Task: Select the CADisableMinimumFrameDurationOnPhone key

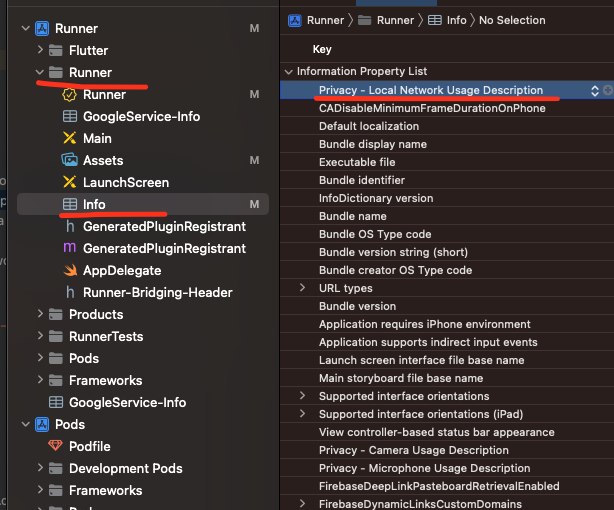Action: tap(432, 108)
